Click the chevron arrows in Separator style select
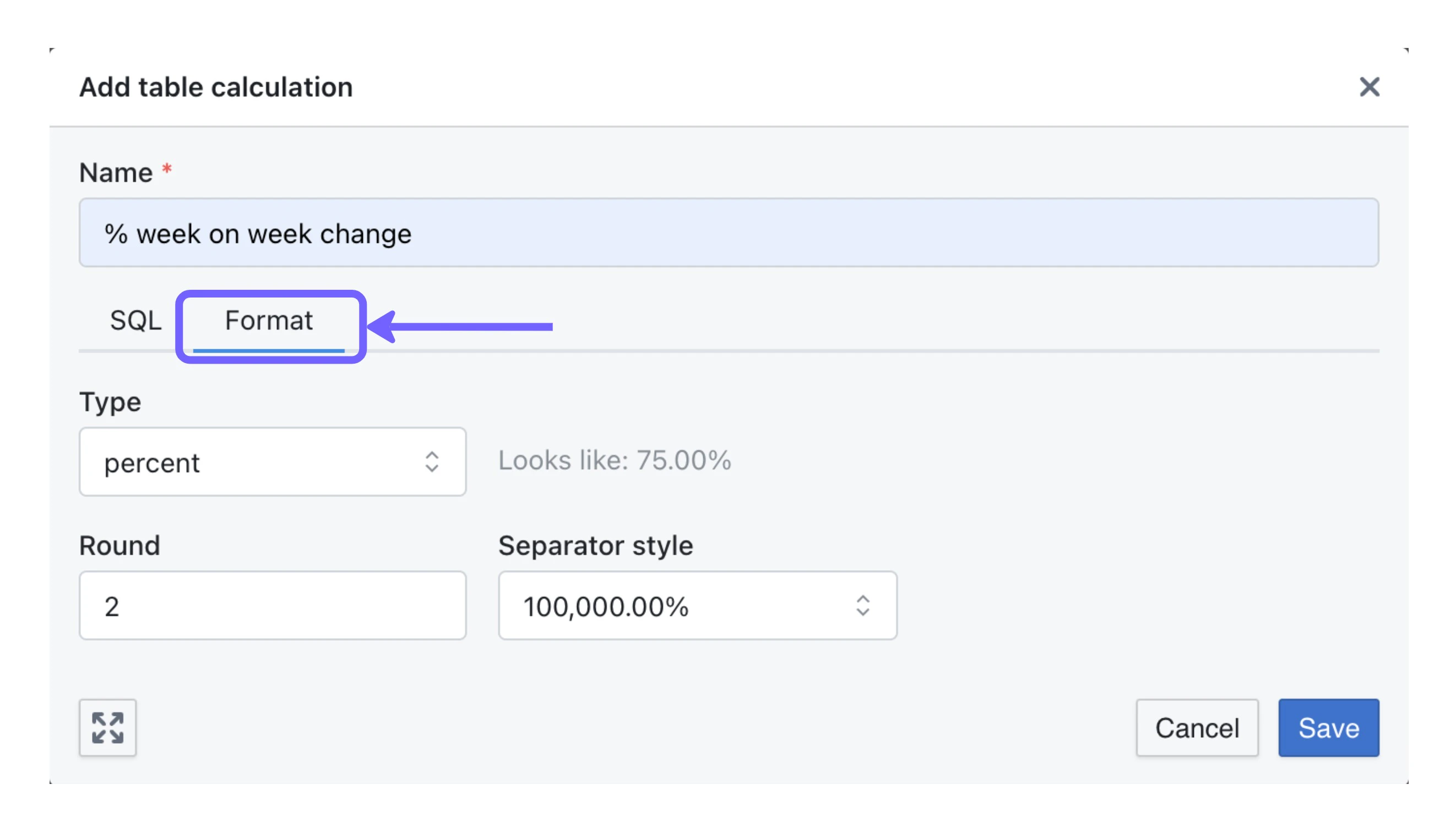 pyautogui.click(x=862, y=605)
